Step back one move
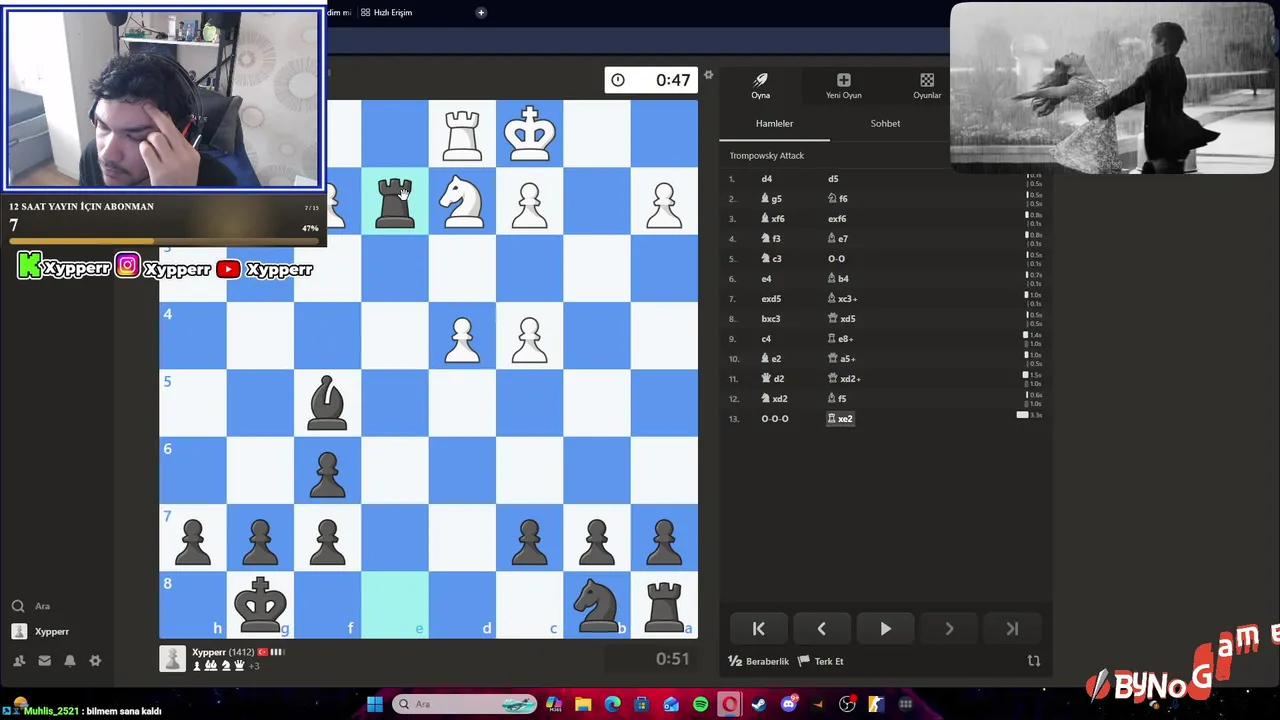This screenshot has width=1280, height=720. [x=821, y=629]
